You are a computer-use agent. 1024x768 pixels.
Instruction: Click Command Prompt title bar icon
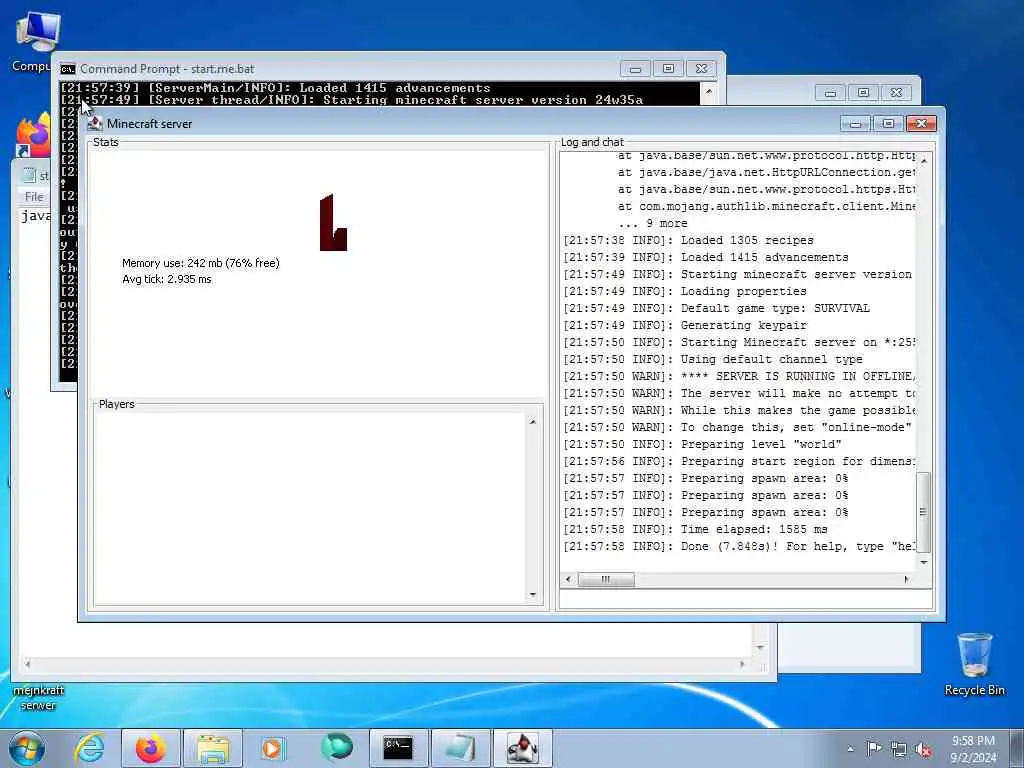[67, 69]
